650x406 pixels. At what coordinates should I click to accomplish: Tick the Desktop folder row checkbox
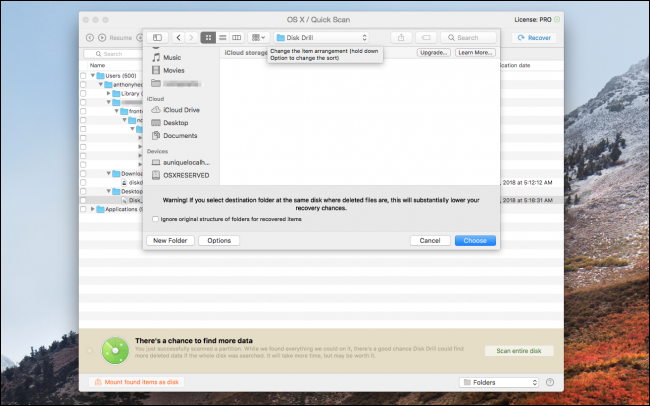tap(83, 192)
